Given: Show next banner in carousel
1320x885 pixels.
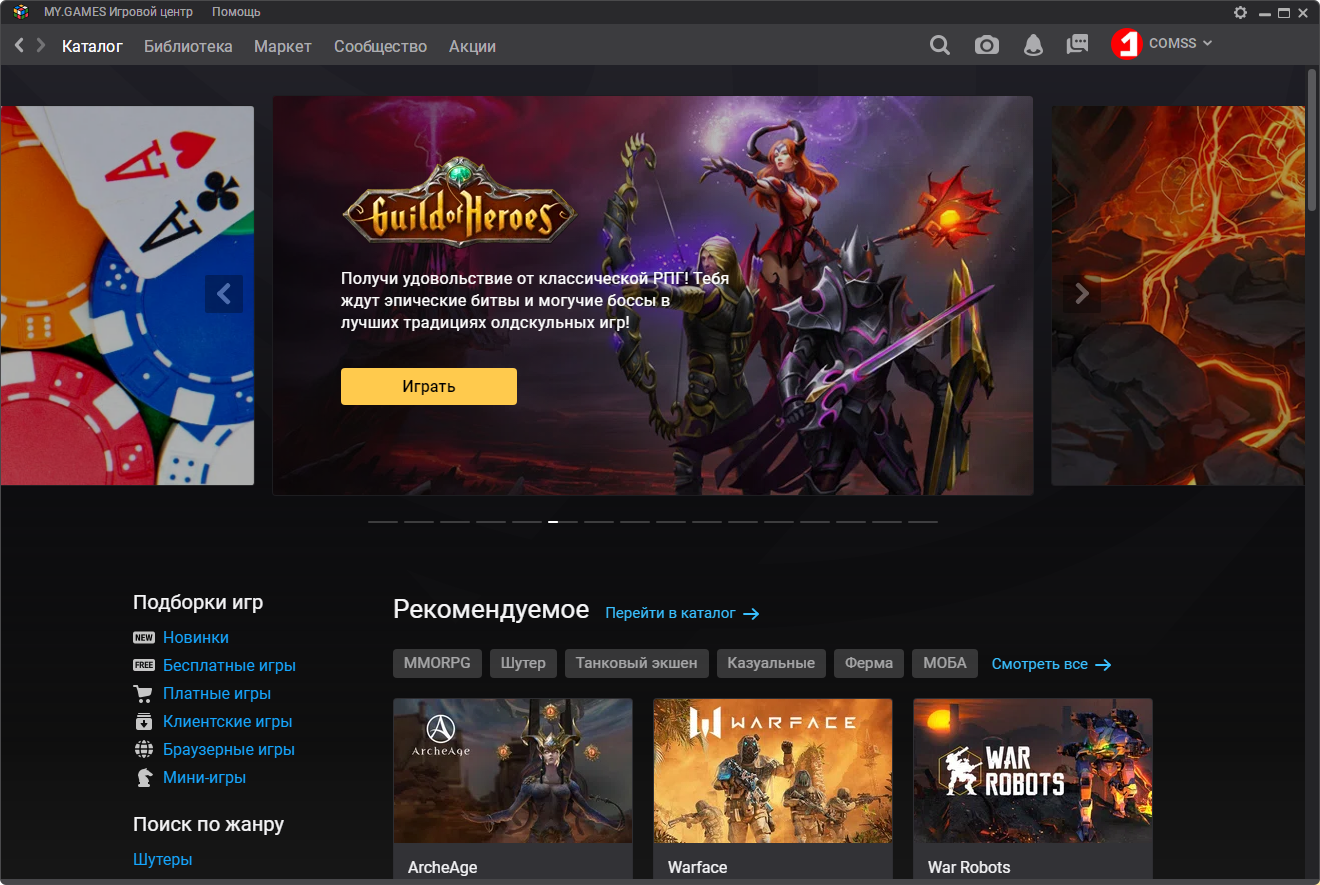Looking at the screenshot, I should pyautogui.click(x=1081, y=294).
